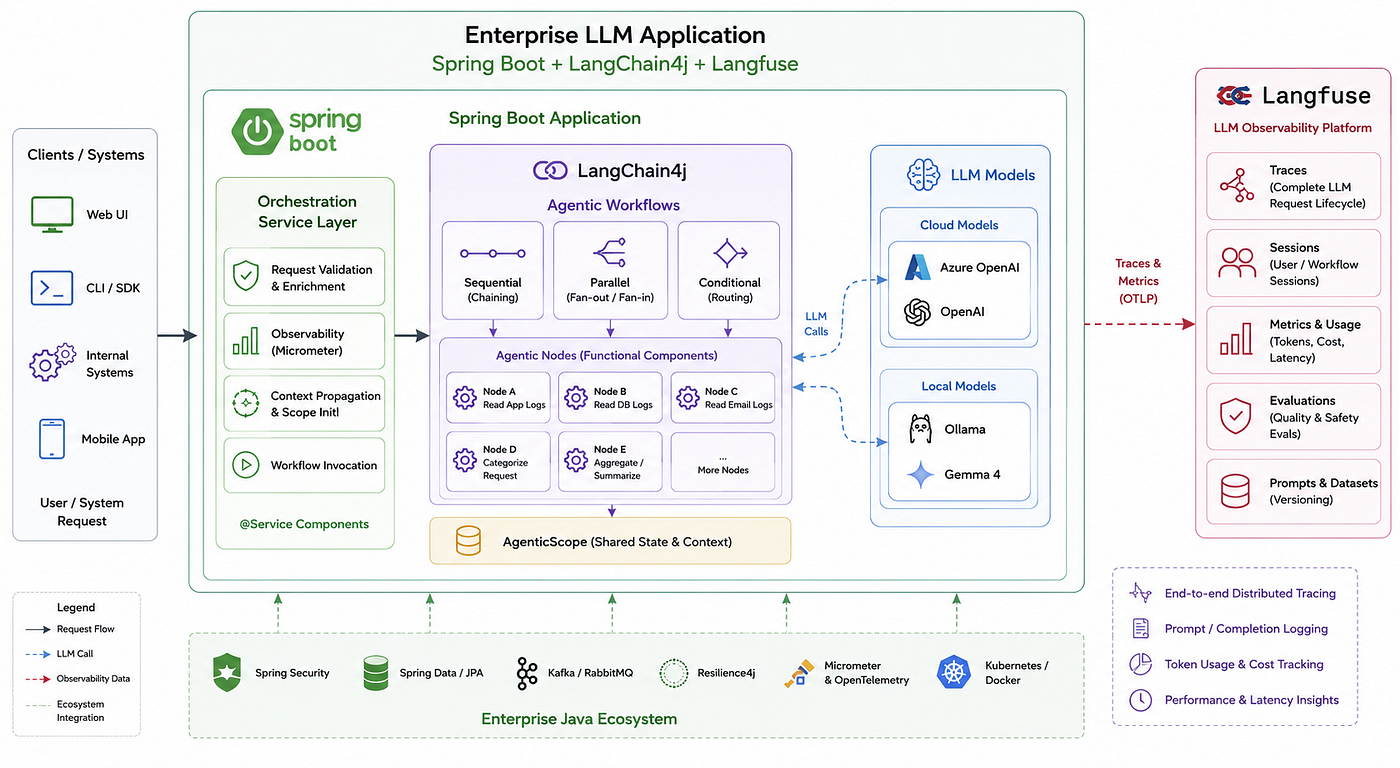
Task: Click the 'Enterprise Java Ecosystem' label
Action: (x=579, y=719)
